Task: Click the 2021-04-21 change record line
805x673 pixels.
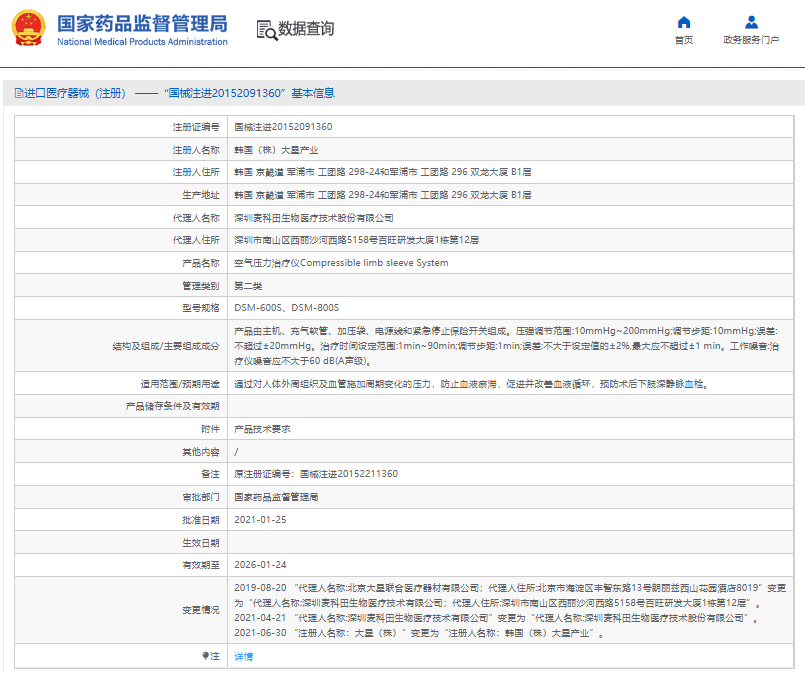Action: (496, 618)
